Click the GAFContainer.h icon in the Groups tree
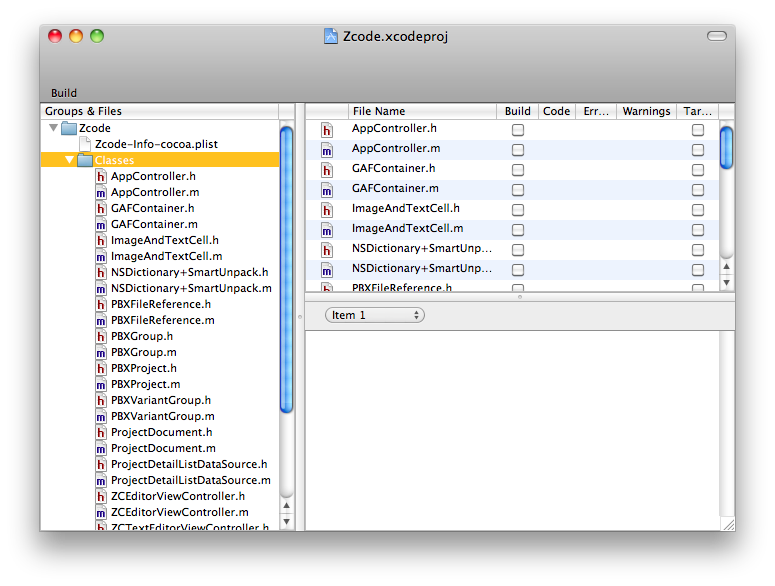The height and width of the screenshot is (586, 775). coord(101,209)
